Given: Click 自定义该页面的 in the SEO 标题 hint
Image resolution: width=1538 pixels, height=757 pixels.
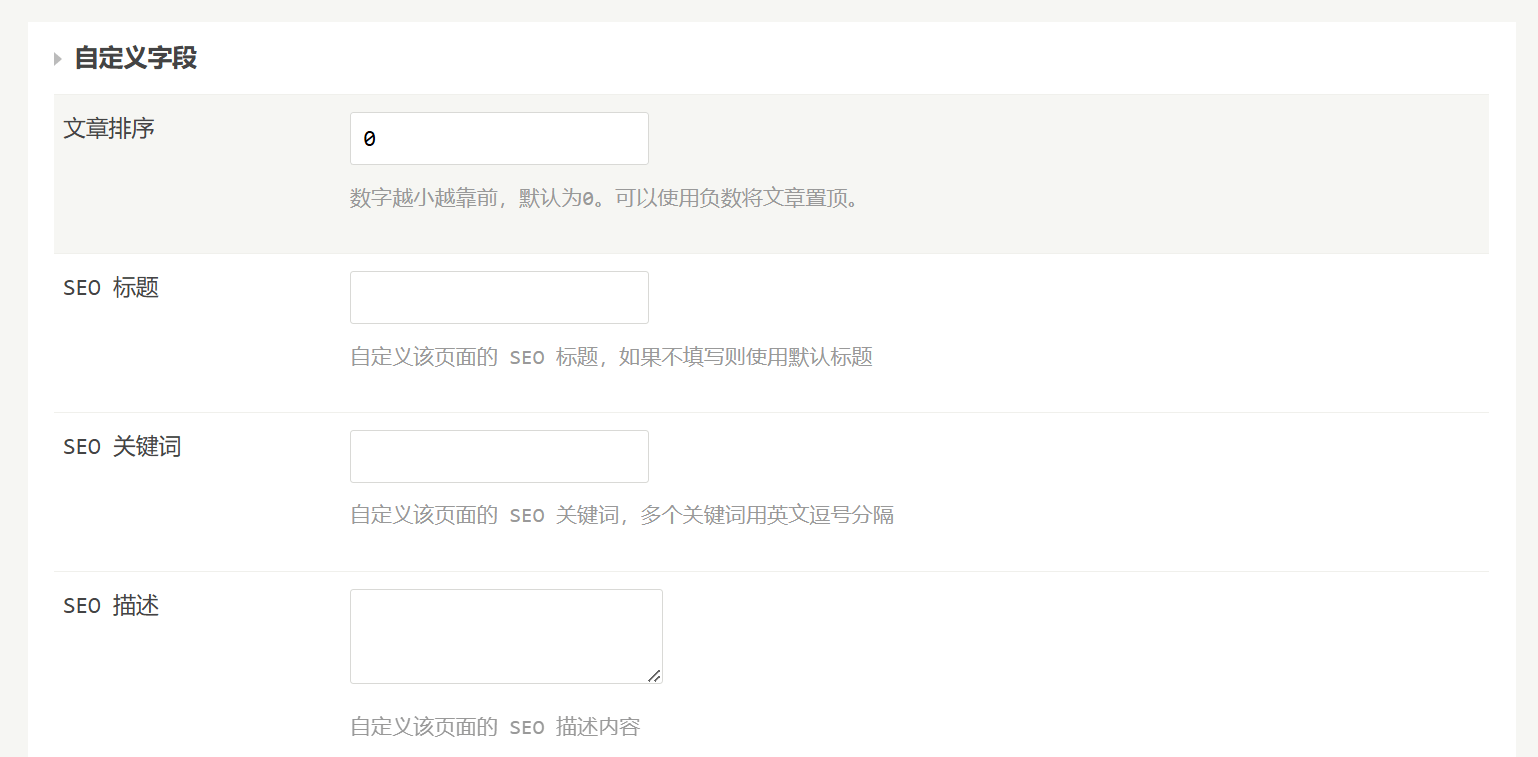Looking at the screenshot, I should [x=424, y=357].
